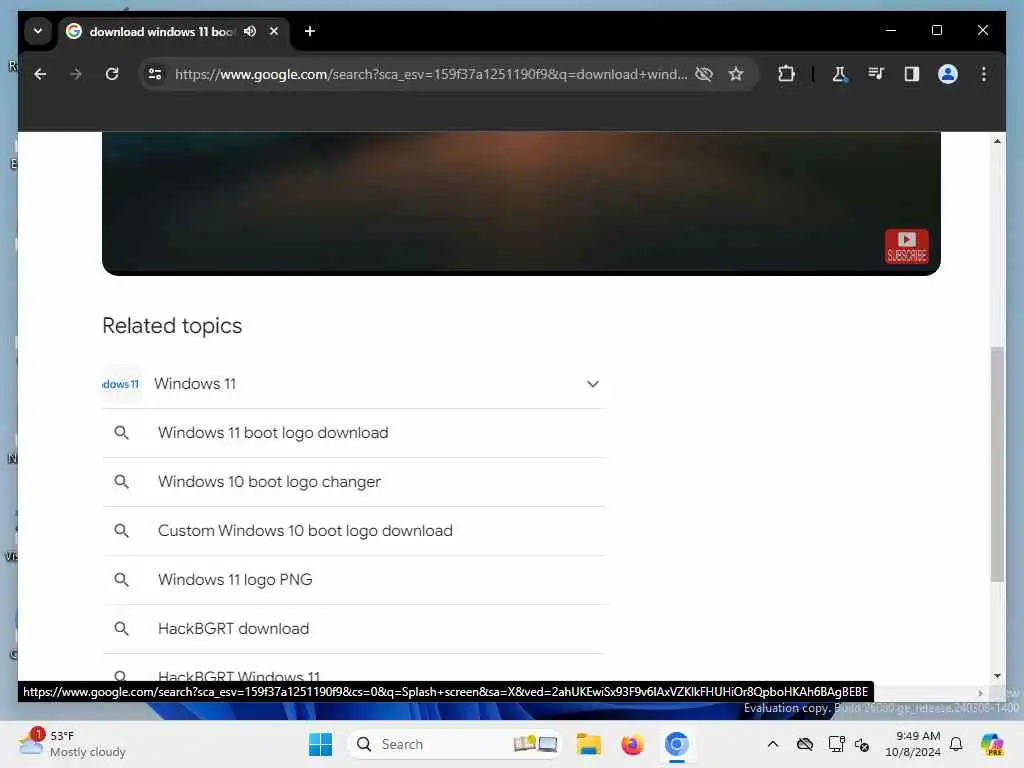This screenshot has width=1024, height=768.
Task: Open a new tab
Action: pos(310,31)
